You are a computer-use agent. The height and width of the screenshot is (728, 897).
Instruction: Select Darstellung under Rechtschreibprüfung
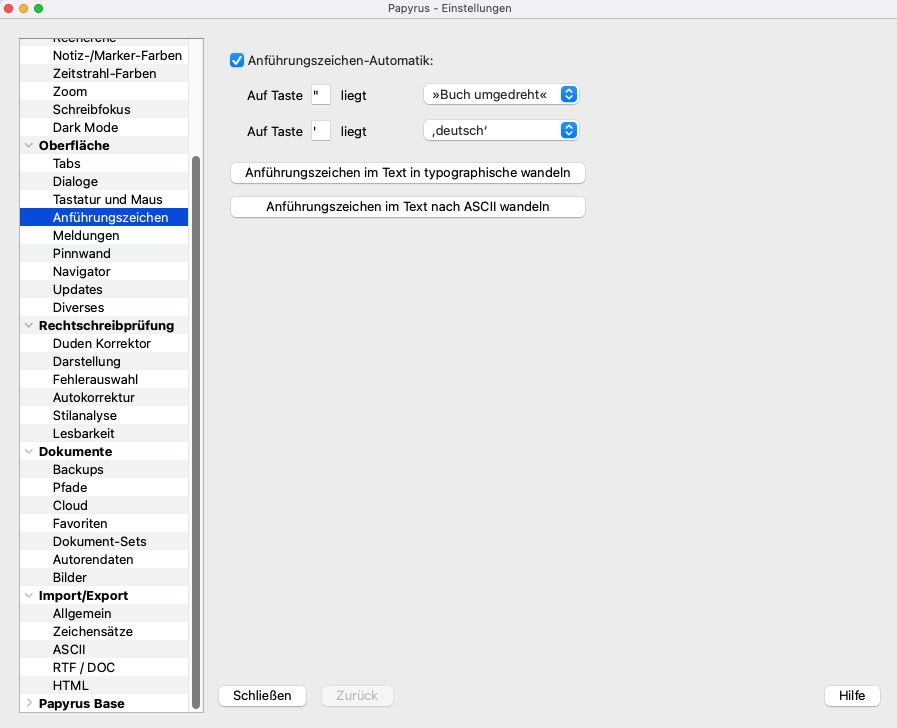coord(104,361)
